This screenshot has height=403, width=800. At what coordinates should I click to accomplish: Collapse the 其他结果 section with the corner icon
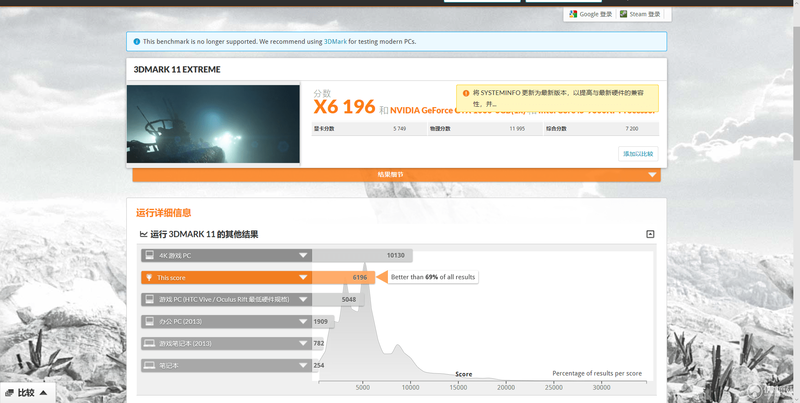pos(650,234)
